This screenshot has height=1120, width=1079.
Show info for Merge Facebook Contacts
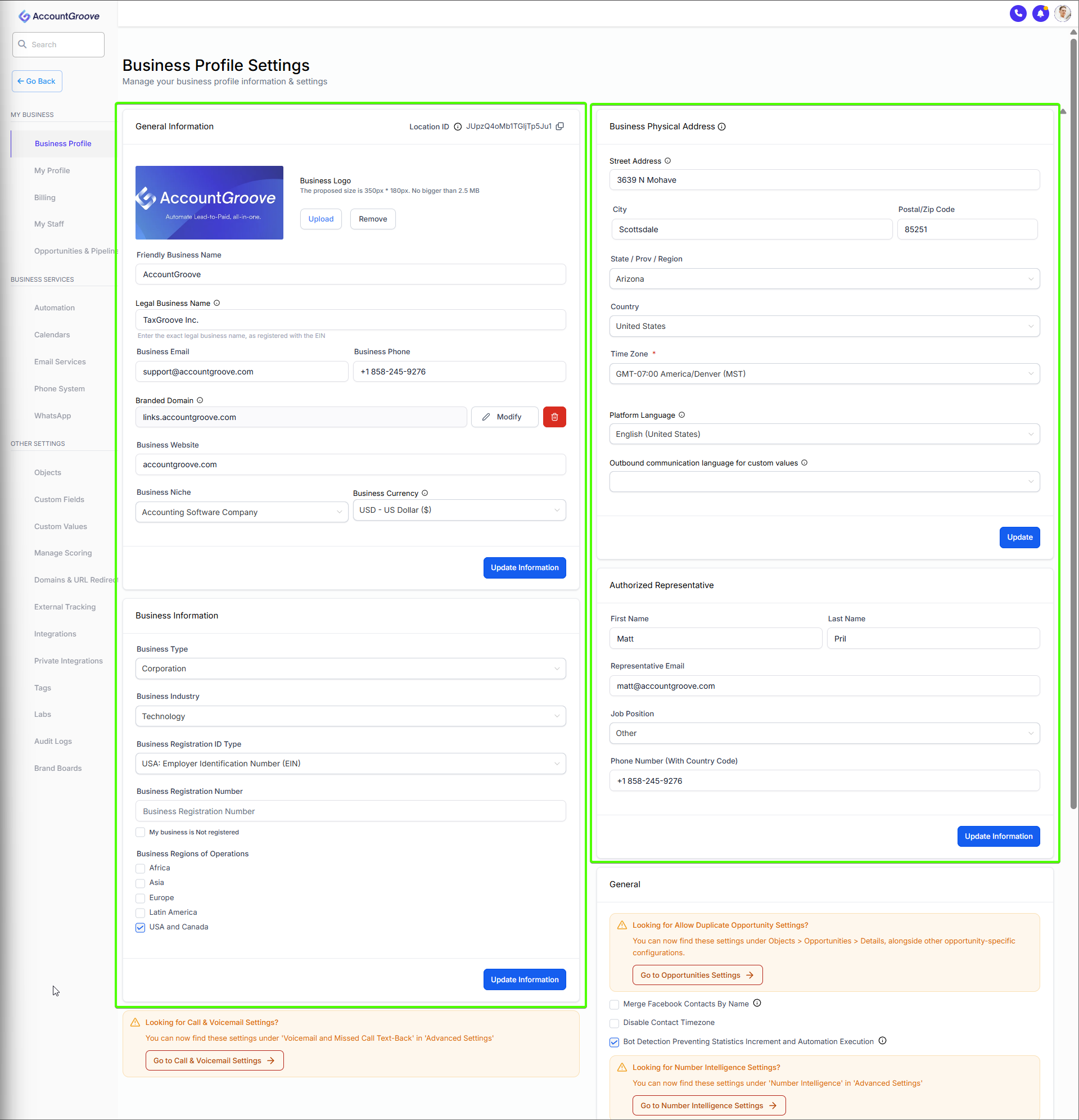tap(757, 1004)
